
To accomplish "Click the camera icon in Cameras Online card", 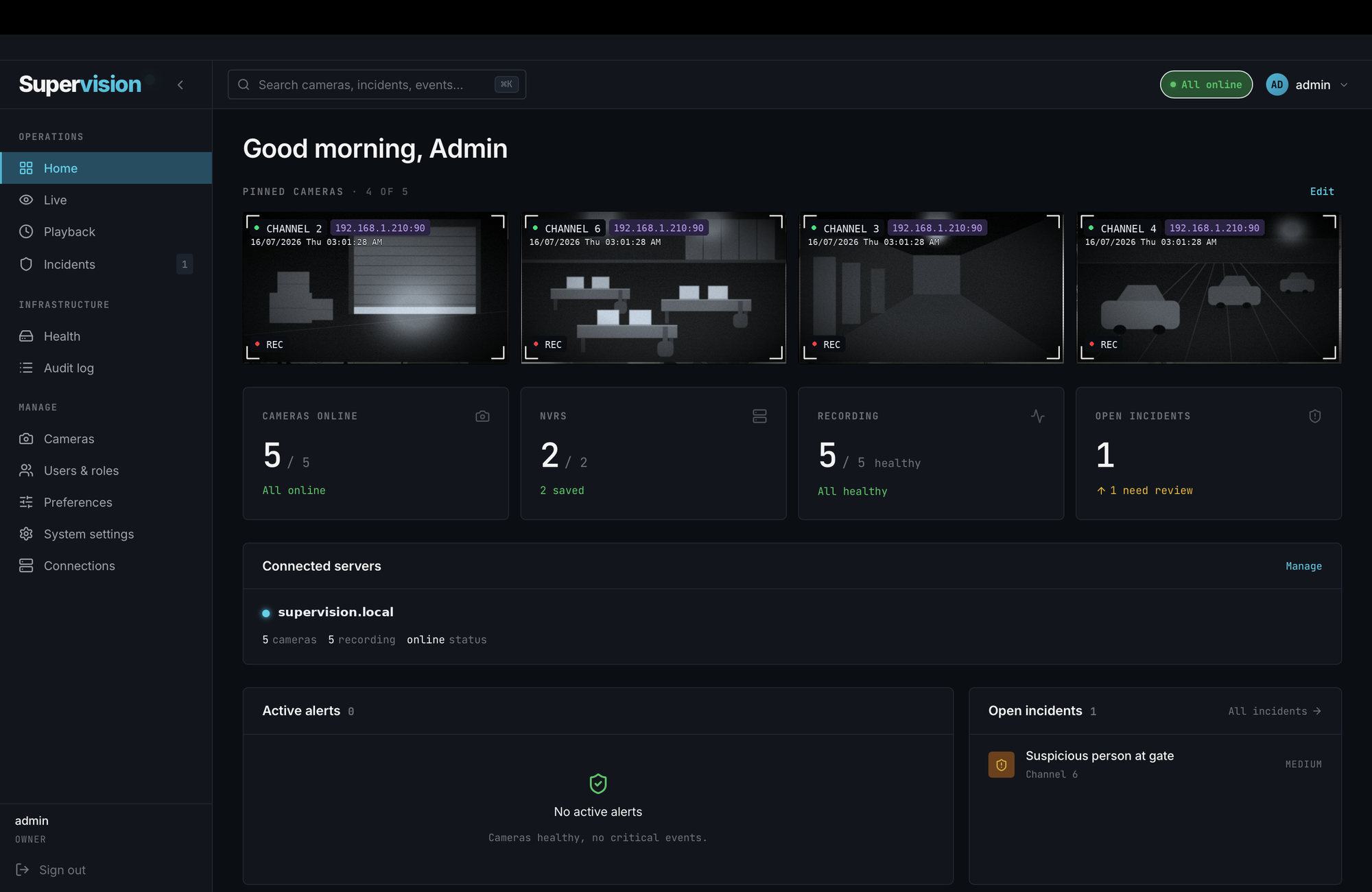I will pyautogui.click(x=482, y=416).
